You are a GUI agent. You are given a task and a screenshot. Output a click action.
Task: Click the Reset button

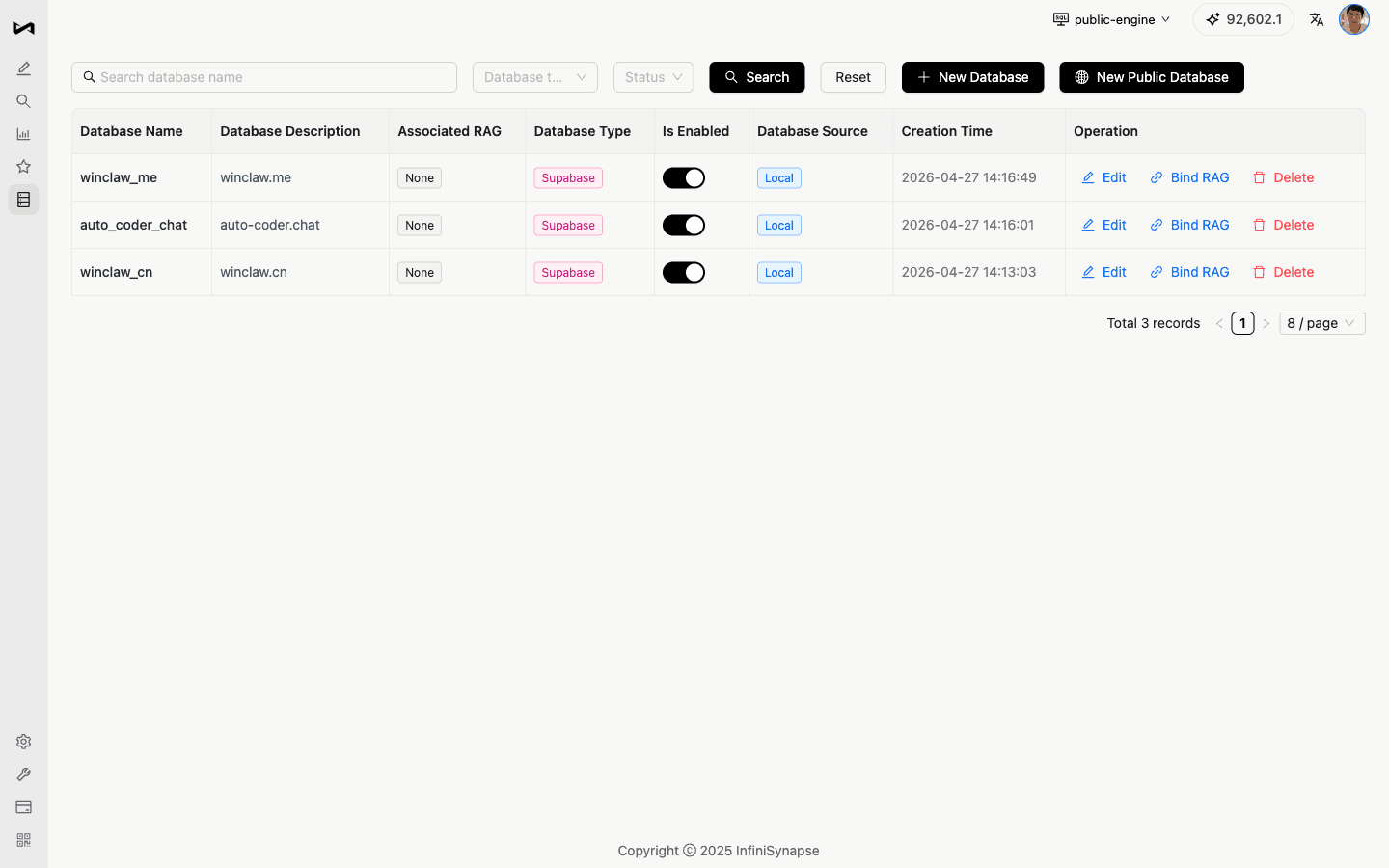click(x=853, y=77)
